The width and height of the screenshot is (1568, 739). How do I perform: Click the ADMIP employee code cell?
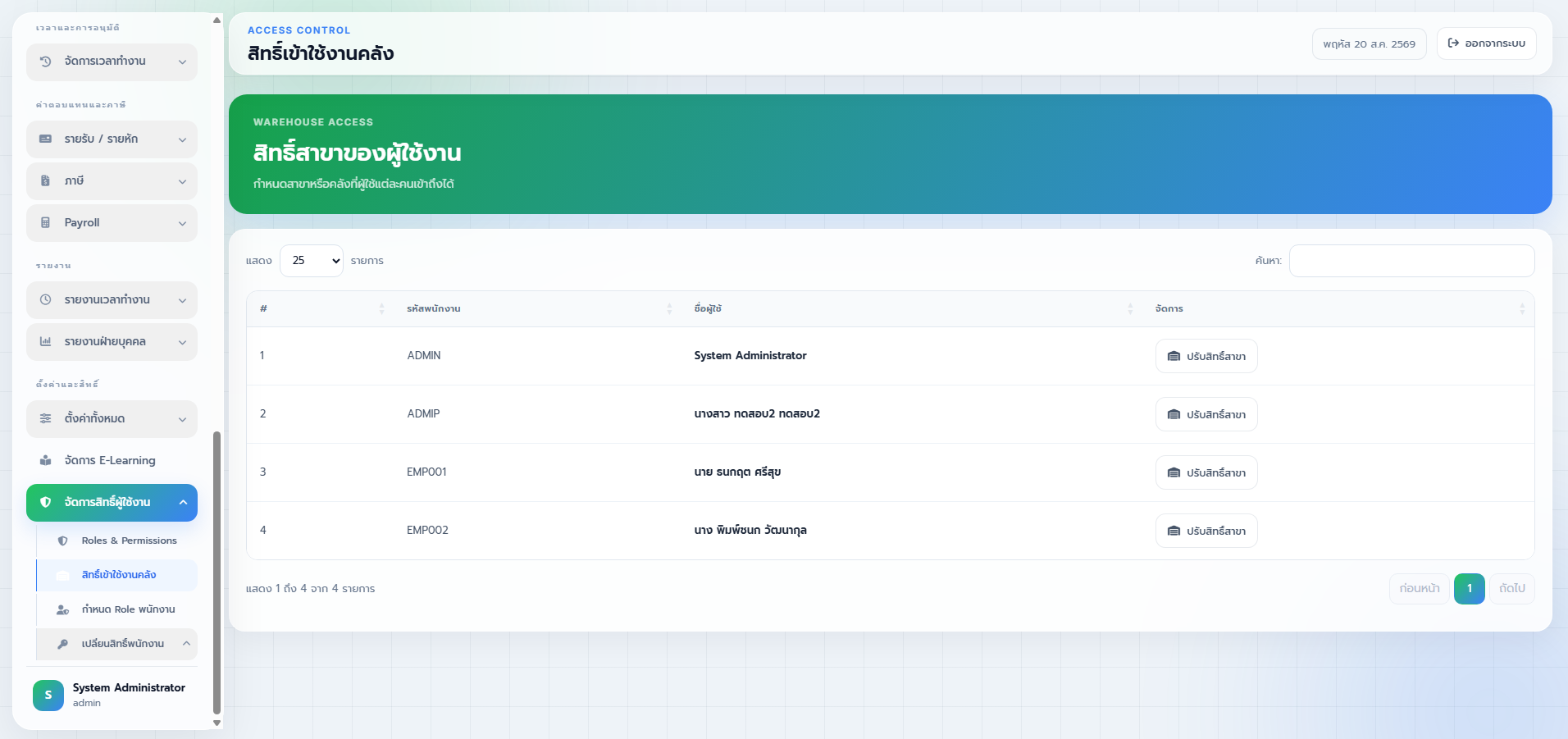coord(423,414)
